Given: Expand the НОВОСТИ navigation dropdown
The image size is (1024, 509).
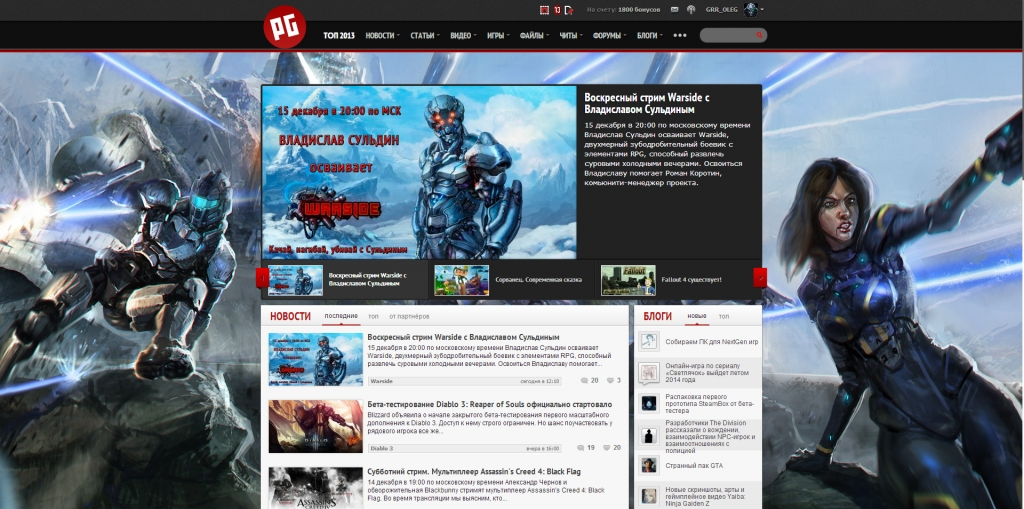Looking at the screenshot, I should 398,36.
